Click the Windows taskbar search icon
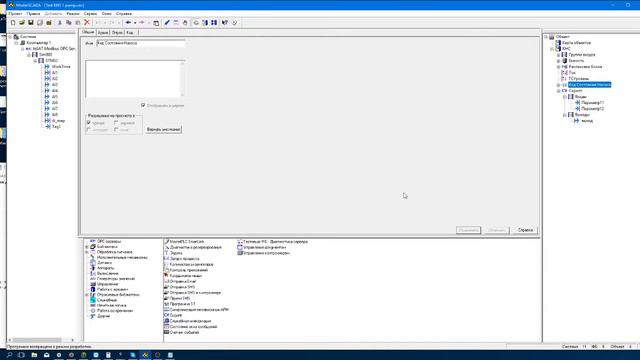Screen dimensions: 640x360 (9, 355)
